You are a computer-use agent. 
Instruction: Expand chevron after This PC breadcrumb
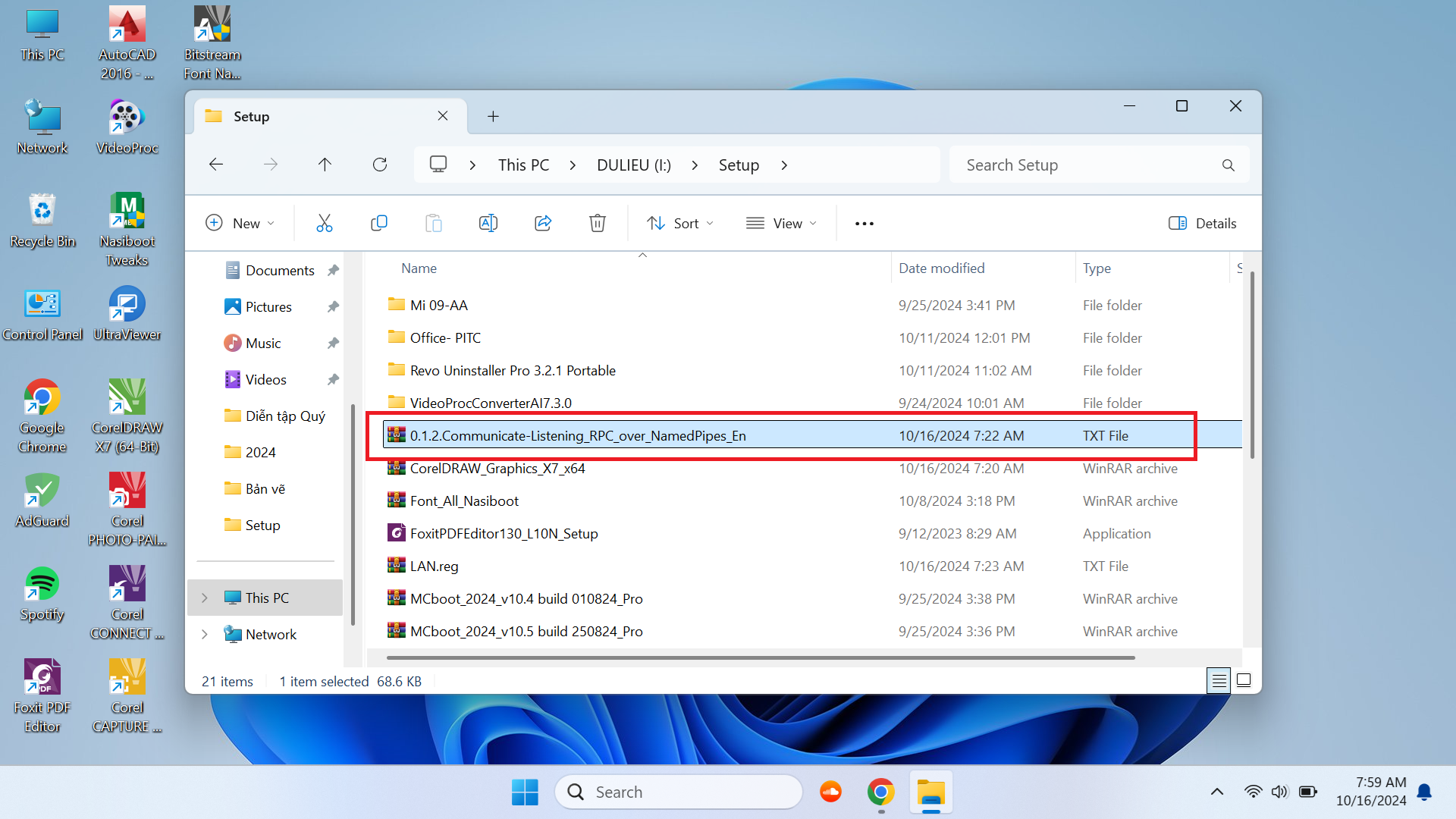pos(573,165)
